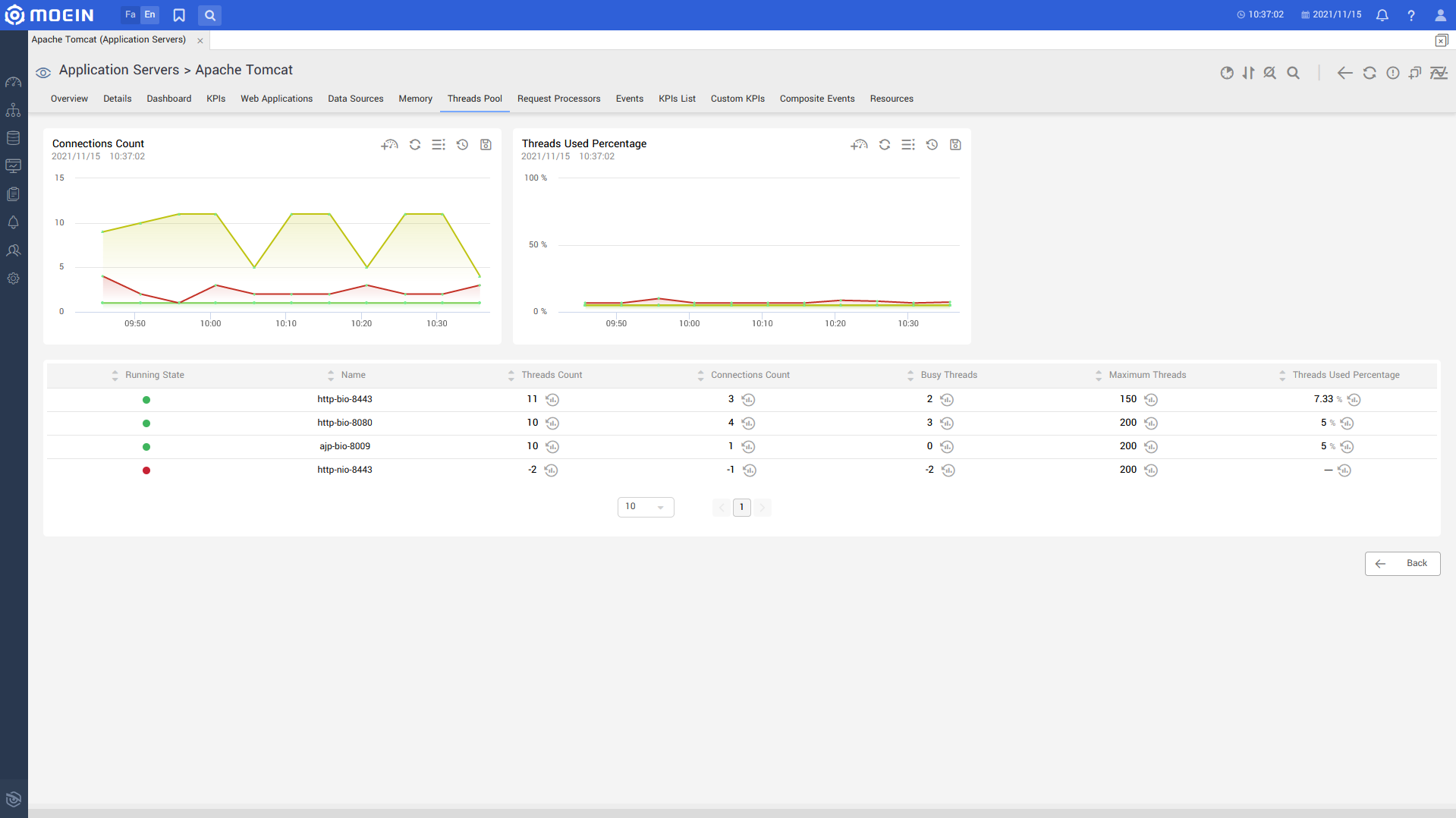The width and height of the screenshot is (1456, 818).
Task: Open settings gear in left sidebar
Action: click(x=13, y=278)
